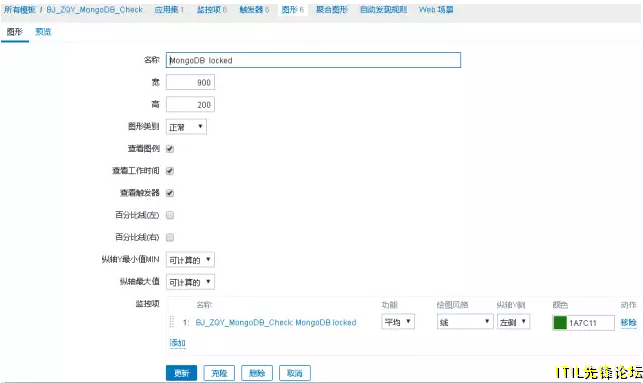Enable the 百分比线(右) checkbox

pyautogui.click(x=170, y=237)
